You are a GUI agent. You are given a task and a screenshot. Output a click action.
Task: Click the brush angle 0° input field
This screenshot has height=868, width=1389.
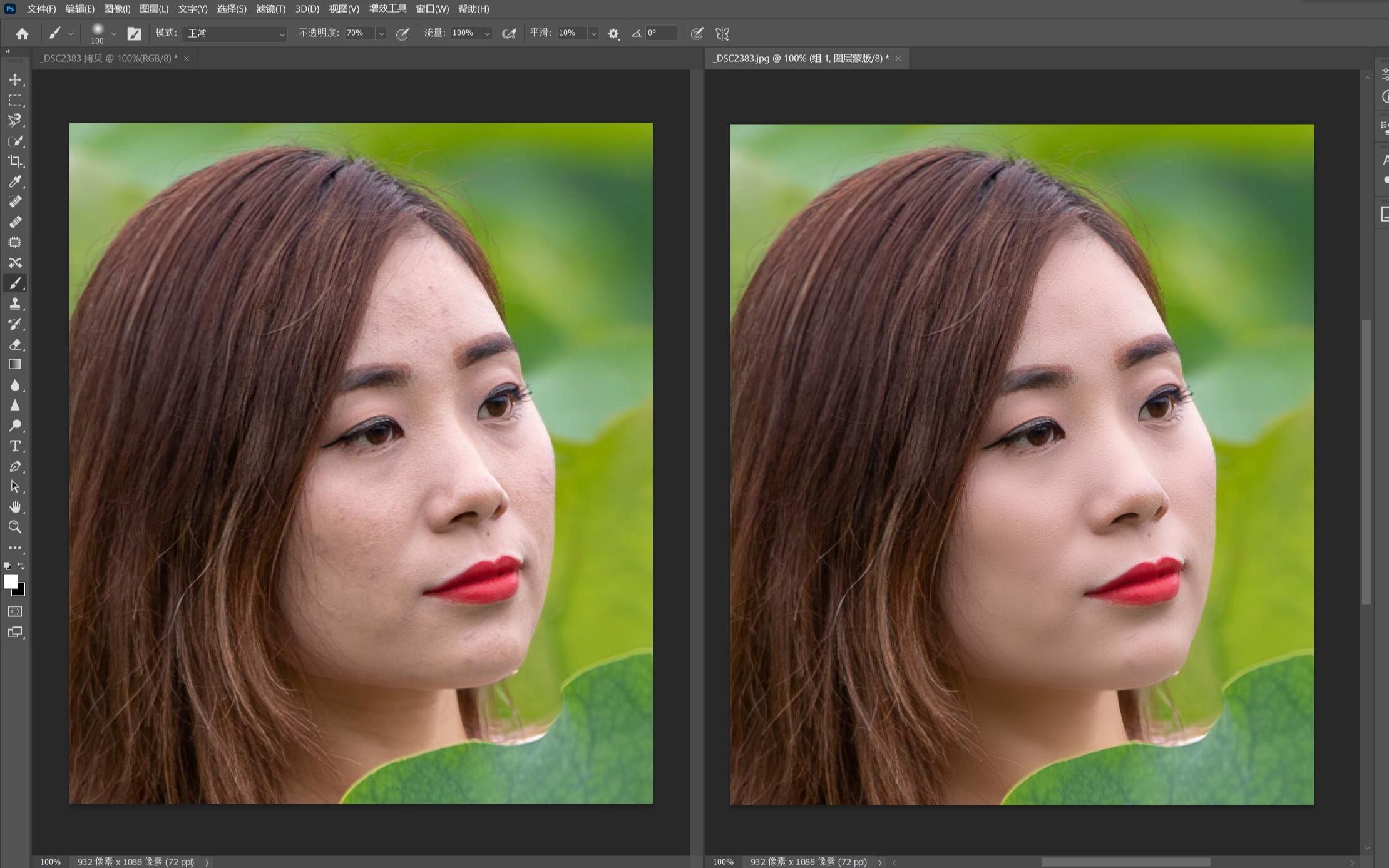point(660,33)
